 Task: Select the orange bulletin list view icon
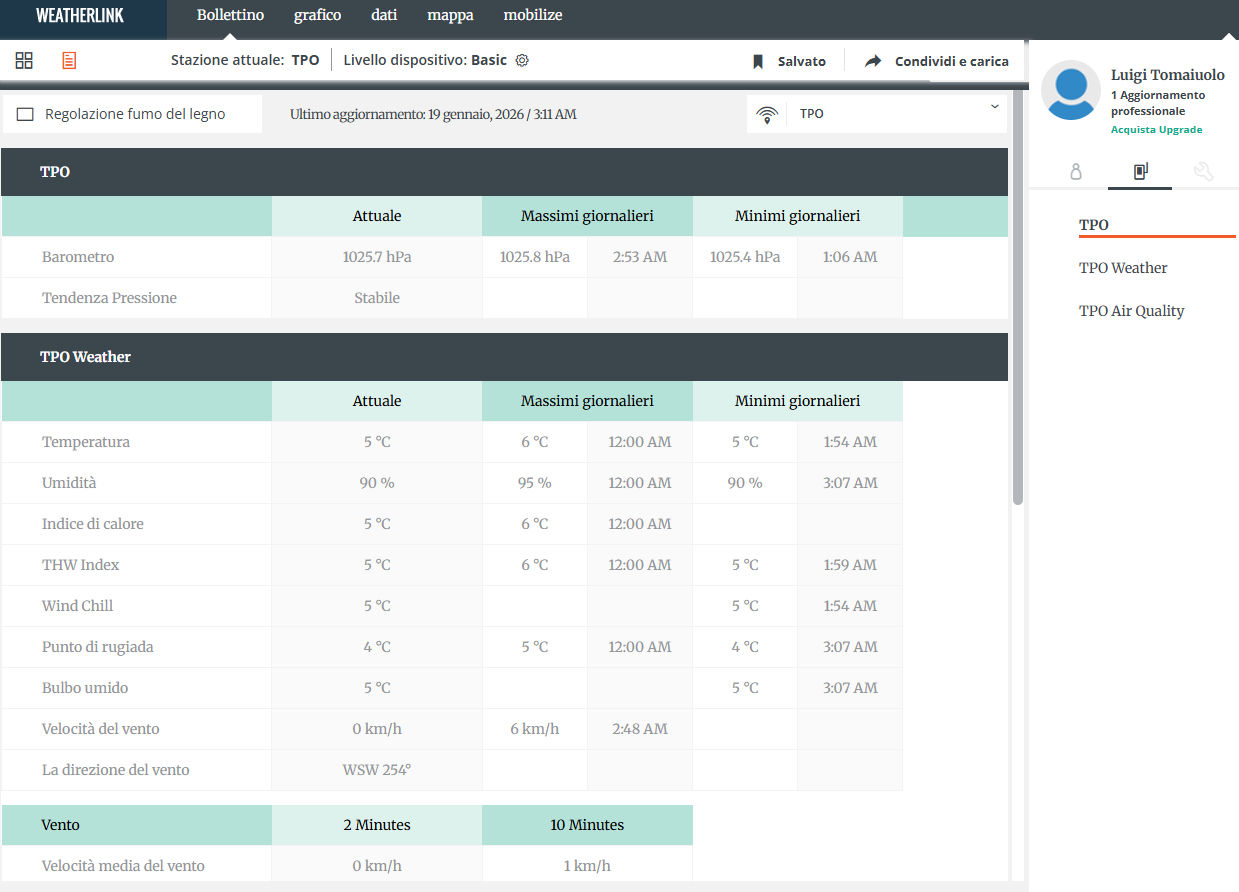pyautogui.click(x=69, y=61)
